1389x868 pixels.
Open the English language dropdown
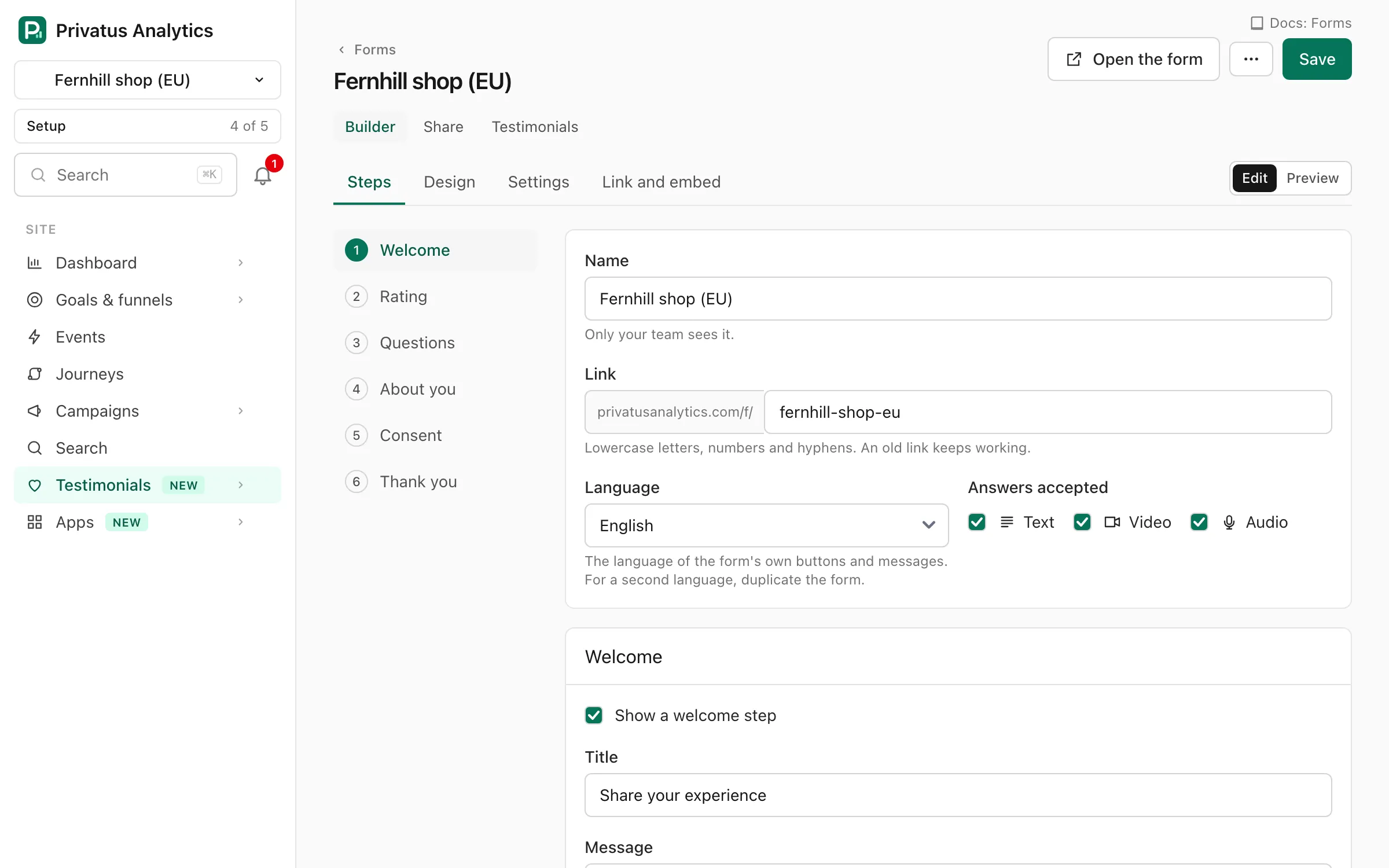[x=766, y=525]
